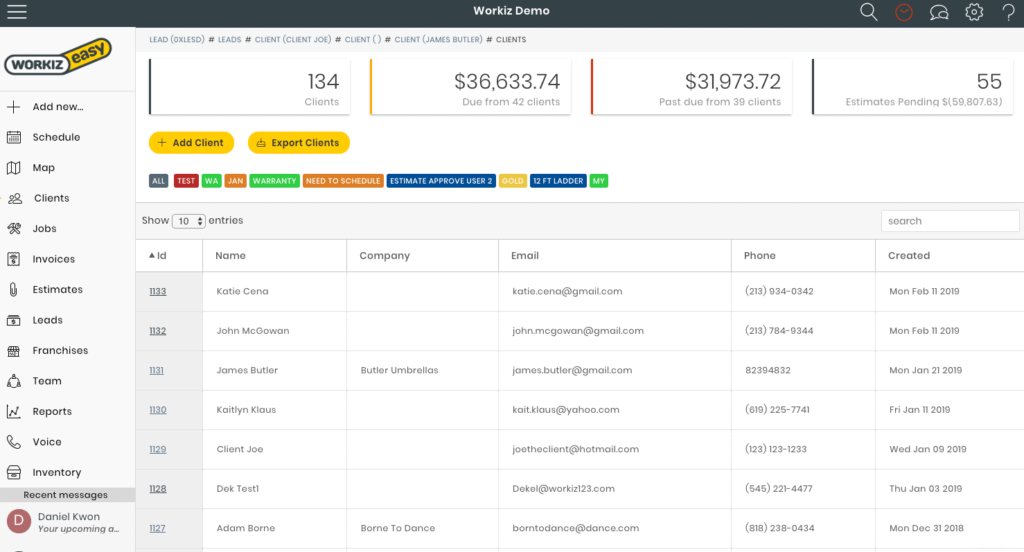Open the chat messages icon
The height and width of the screenshot is (552, 1024).
point(939,12)
